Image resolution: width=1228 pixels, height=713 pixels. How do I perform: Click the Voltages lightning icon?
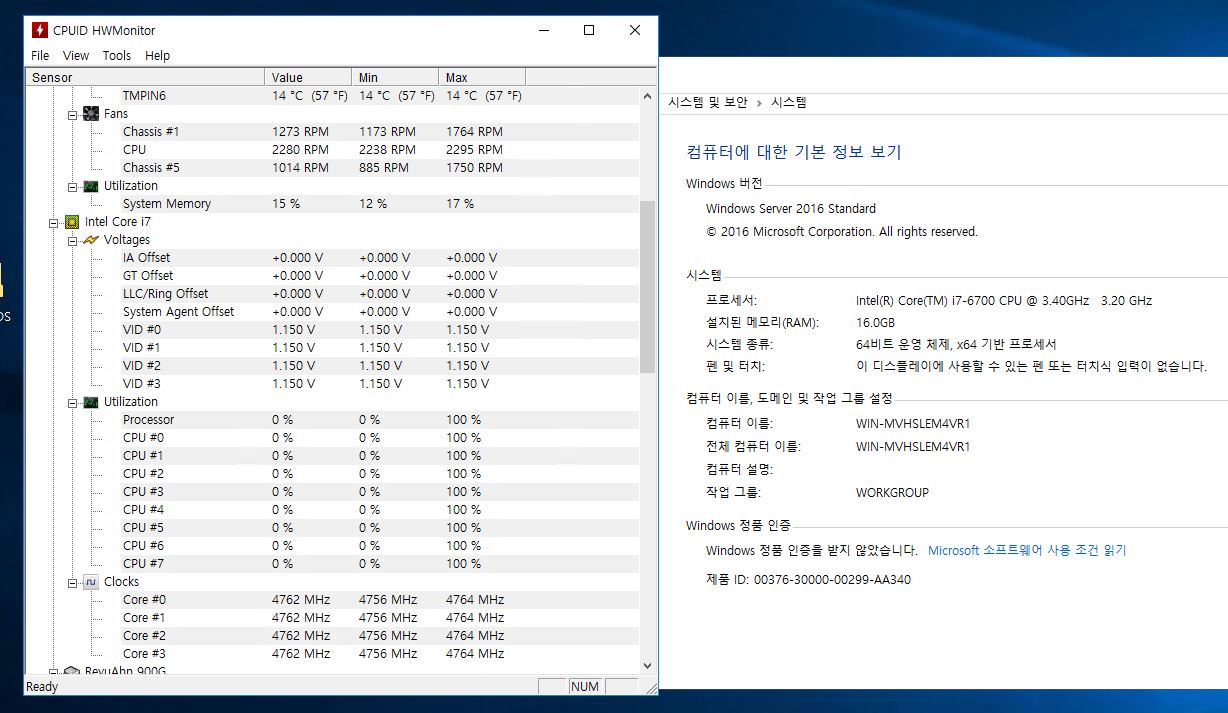point(91,240)
